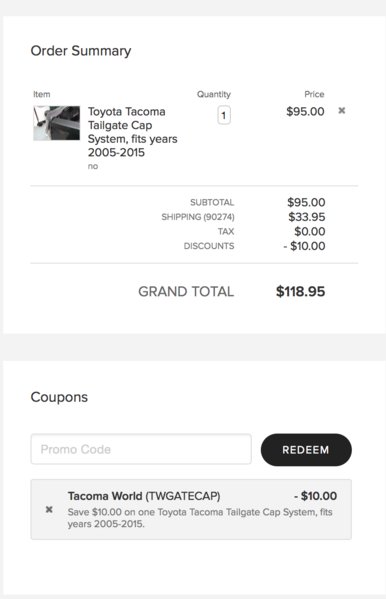This screenshot has height=599, width=386.
Task: Click the Tacoma World coupon name
Action: (105, 496)
